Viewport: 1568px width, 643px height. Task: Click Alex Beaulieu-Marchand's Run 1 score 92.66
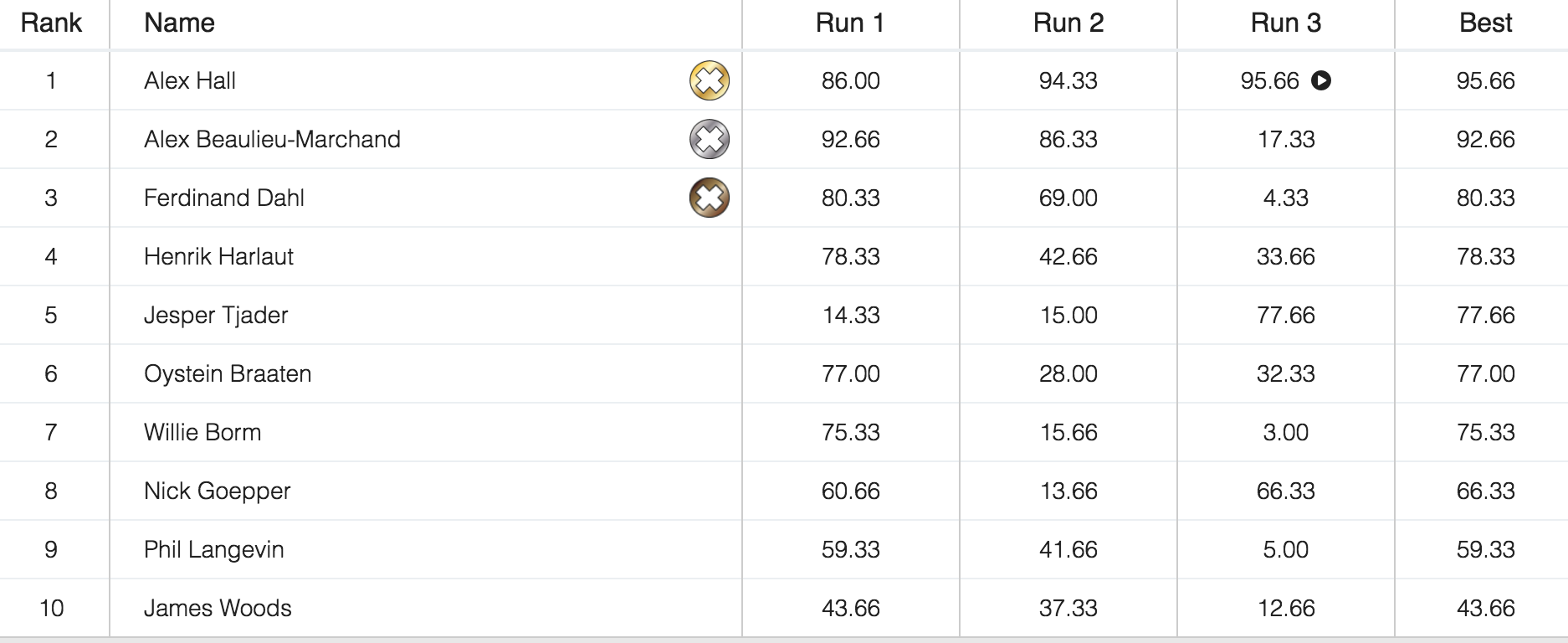[x=850, y=140]
